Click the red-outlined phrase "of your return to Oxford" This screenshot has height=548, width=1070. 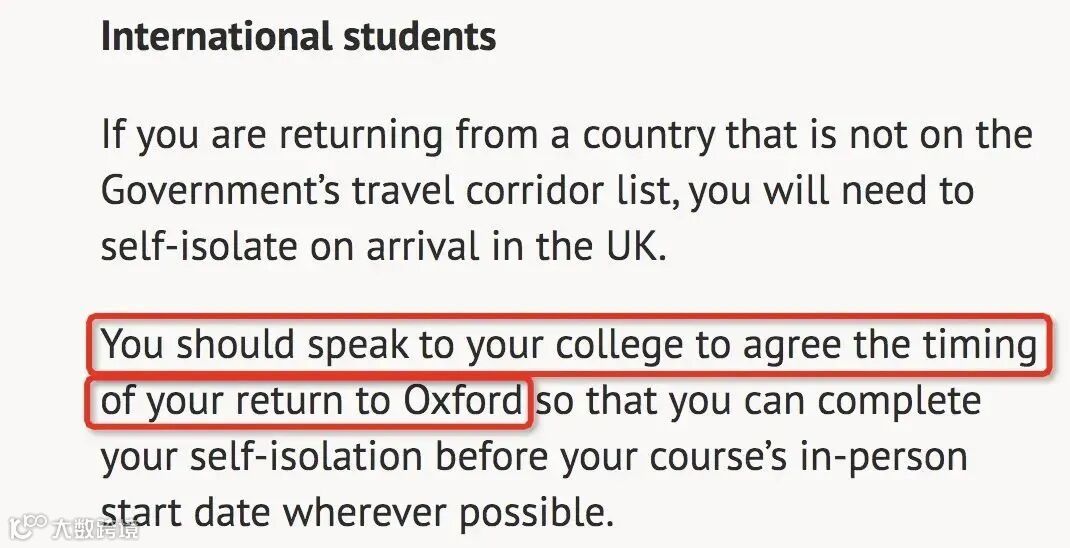pyautogui.click(x=311, y=401)
